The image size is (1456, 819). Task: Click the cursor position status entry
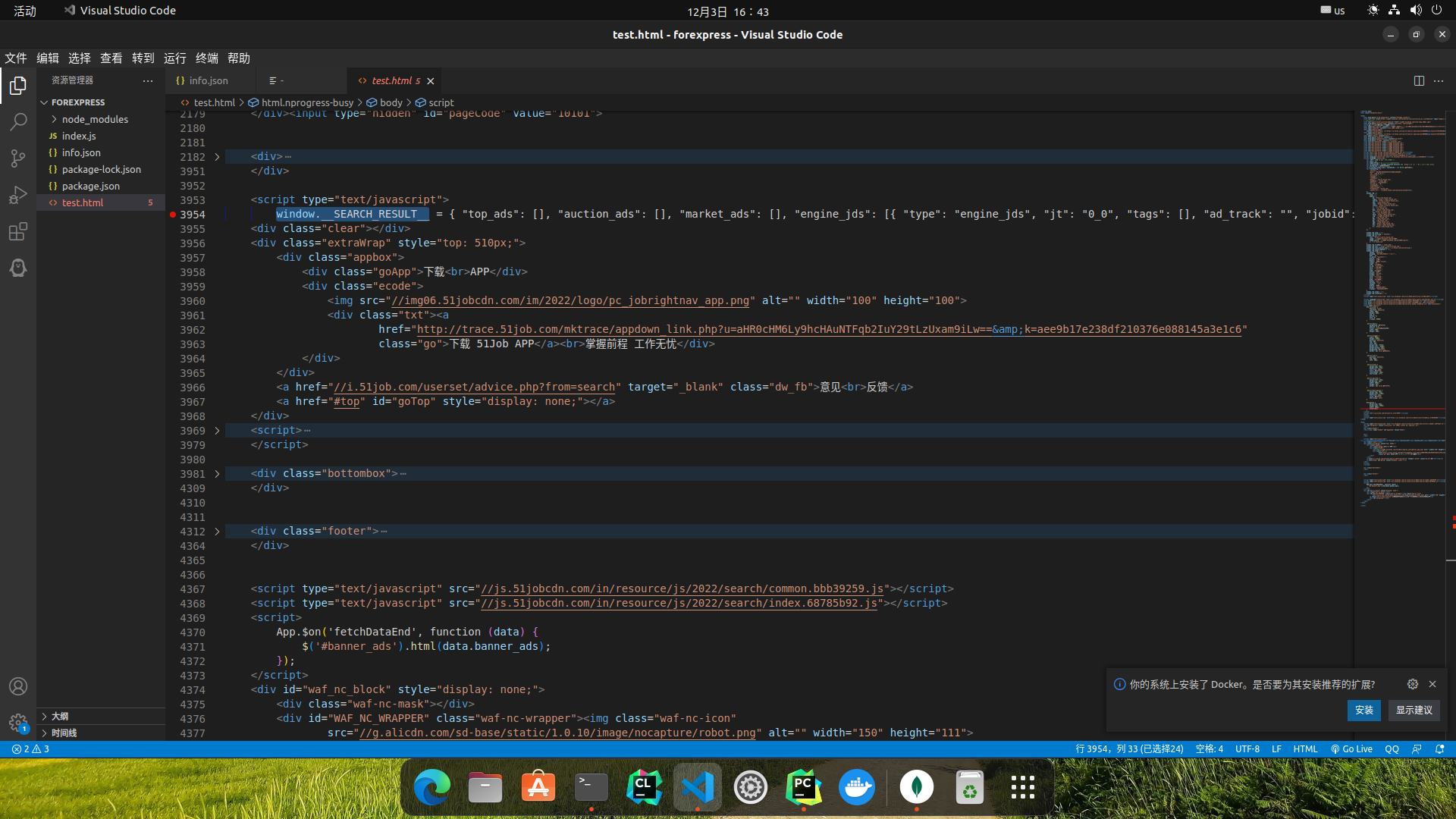1129,749
